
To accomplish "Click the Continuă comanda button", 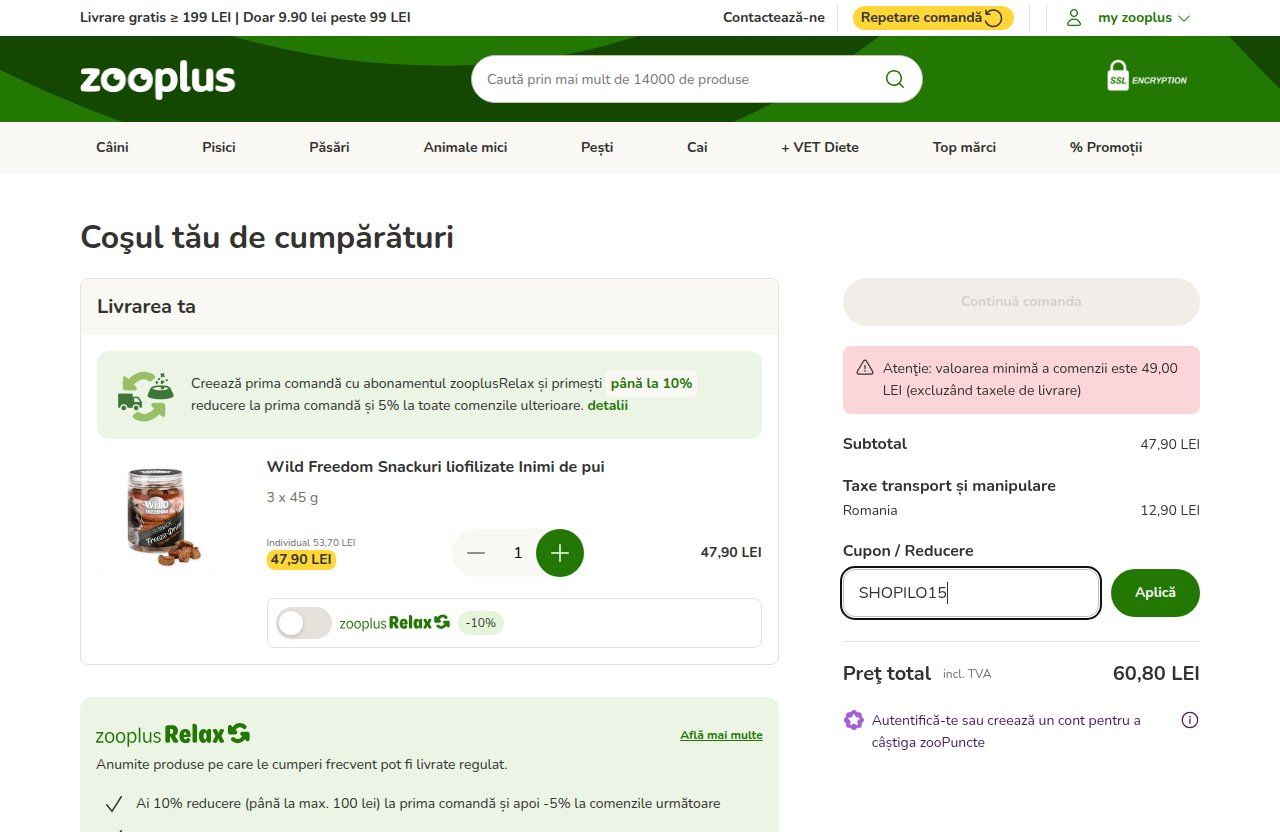I will [x=1021, y=301].
